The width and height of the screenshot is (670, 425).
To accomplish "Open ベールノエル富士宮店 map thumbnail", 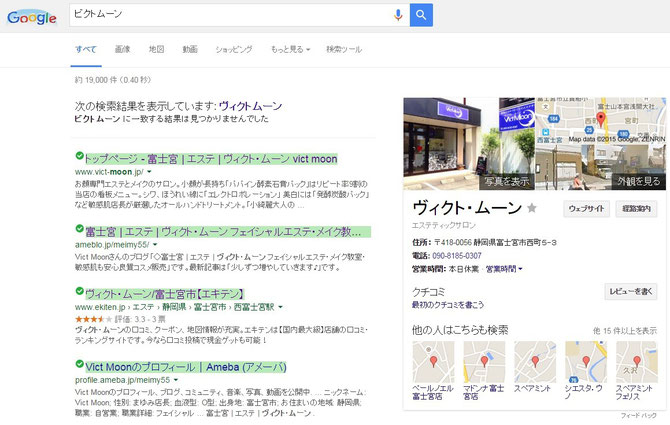I will 433,362.
